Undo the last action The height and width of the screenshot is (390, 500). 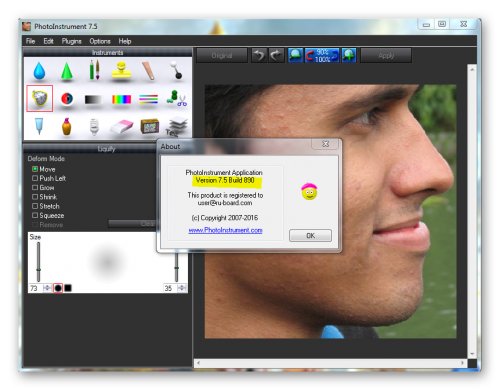(259, 55)
